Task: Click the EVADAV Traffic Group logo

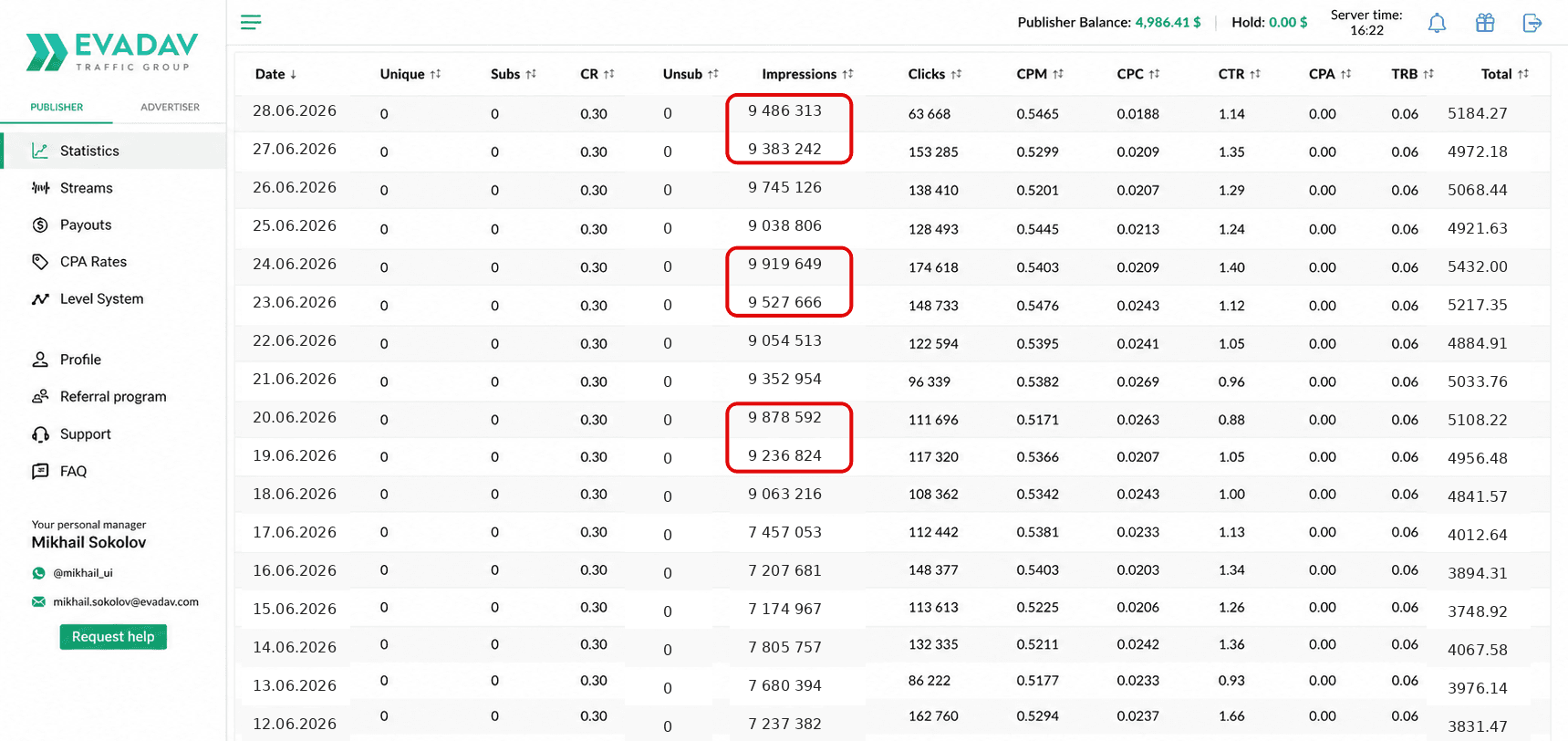Action: tap(112, 52)
